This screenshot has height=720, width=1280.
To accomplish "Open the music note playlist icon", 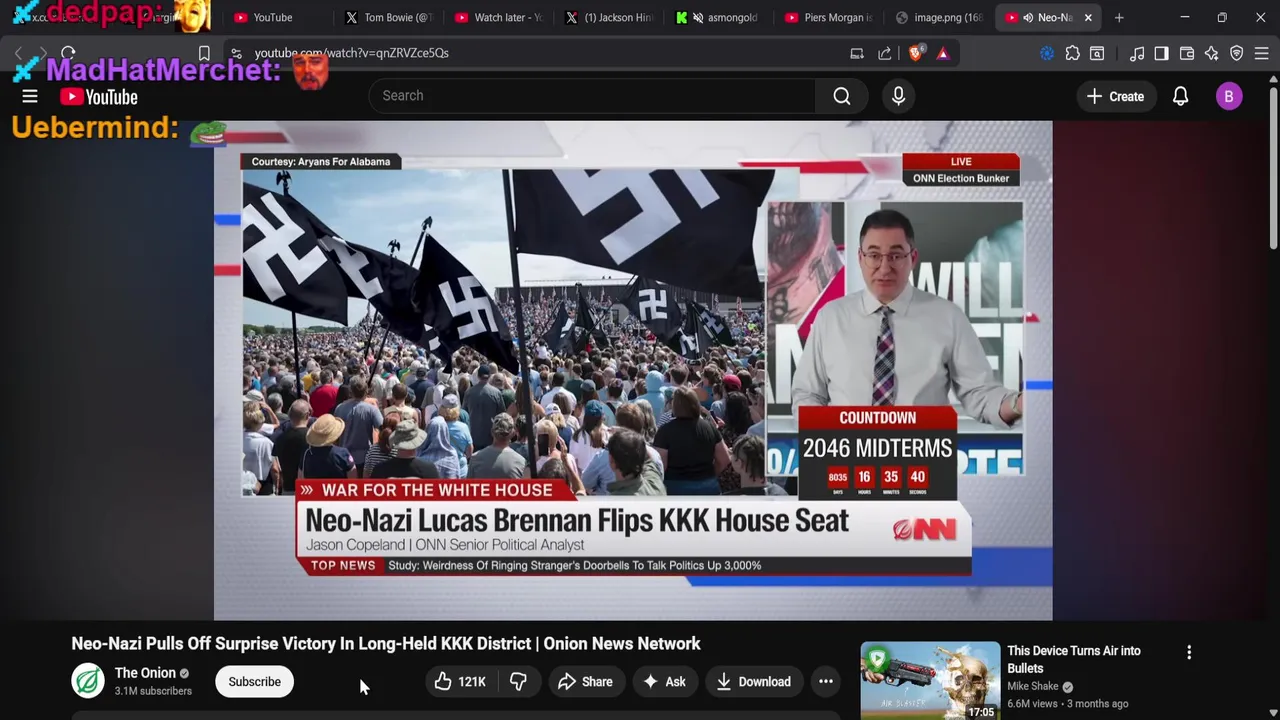I will click(1137, 53).
